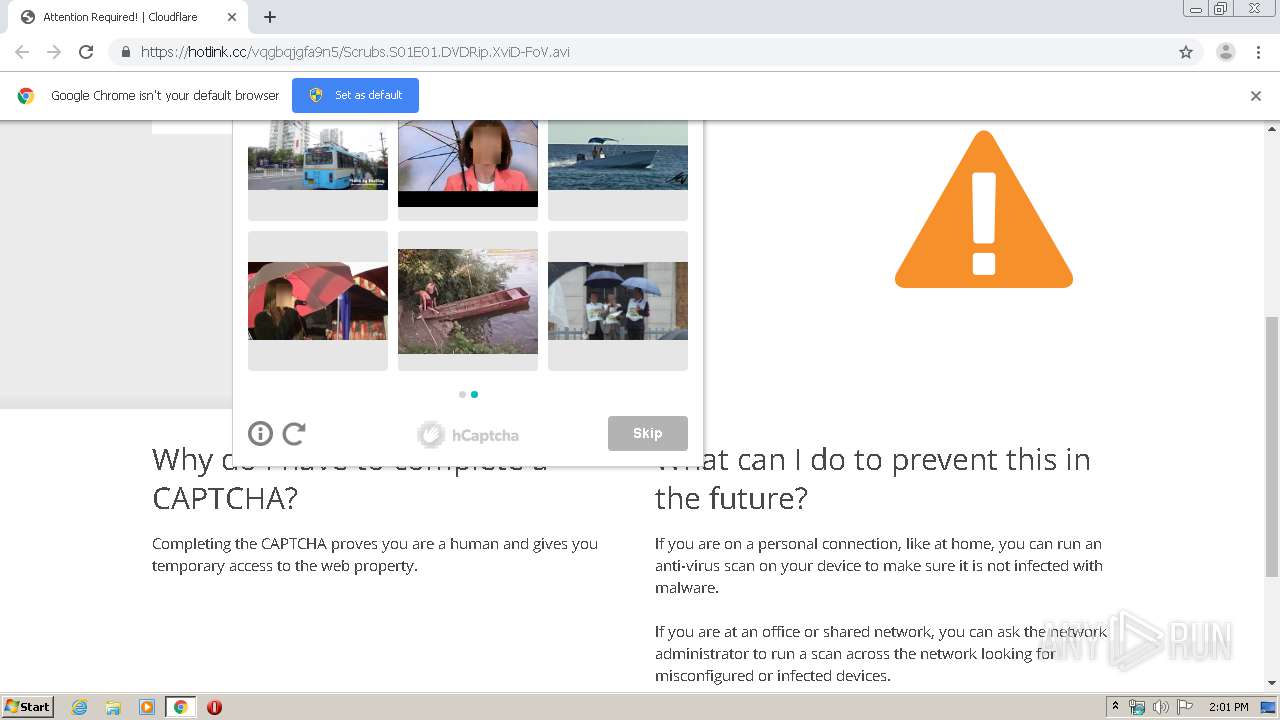This screenshot has width=1280, height=720.
Task: Click the red Opera taskbar icon
Action: (214, 707)
